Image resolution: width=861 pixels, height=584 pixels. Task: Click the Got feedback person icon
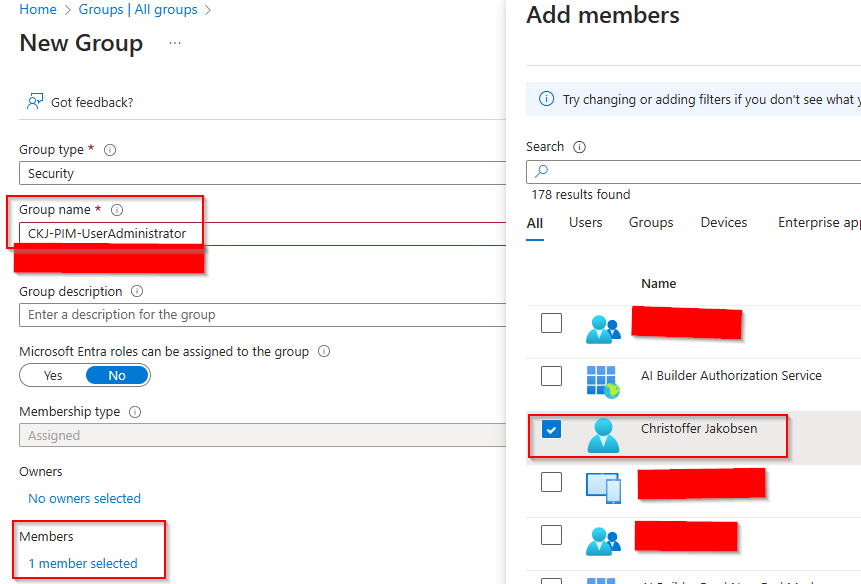pyautogui.click(x=35, y=102)
